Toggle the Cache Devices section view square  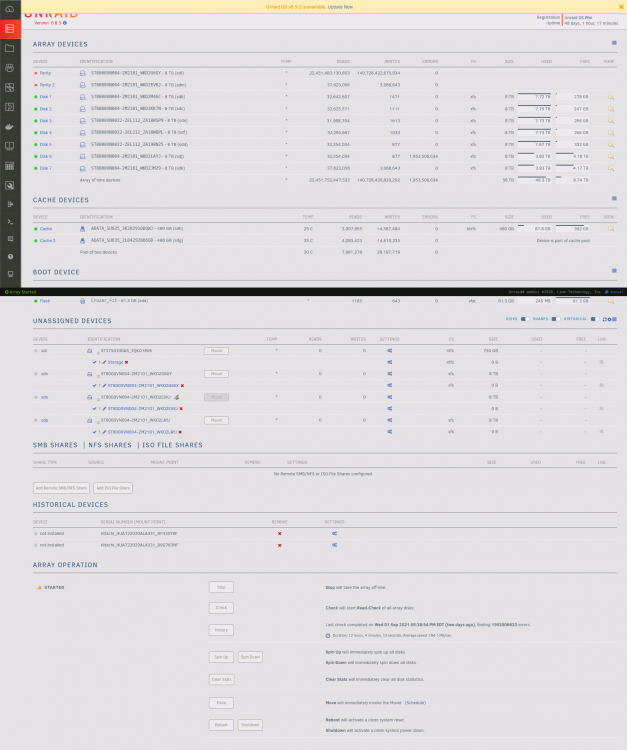(614, 199)
